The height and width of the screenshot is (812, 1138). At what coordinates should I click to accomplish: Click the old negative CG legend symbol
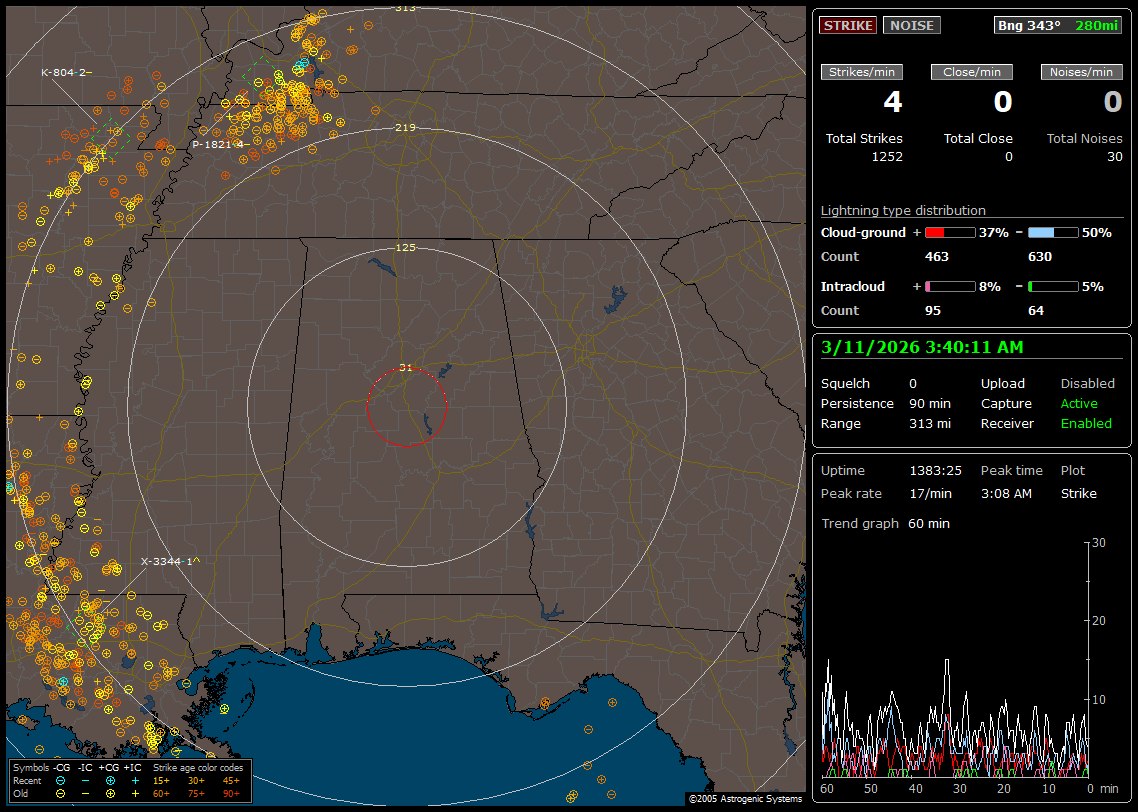click(x=61, y=793)
